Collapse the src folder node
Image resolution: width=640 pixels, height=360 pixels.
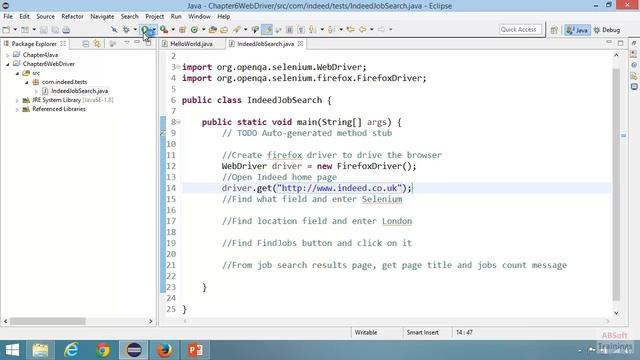point(17,73)
